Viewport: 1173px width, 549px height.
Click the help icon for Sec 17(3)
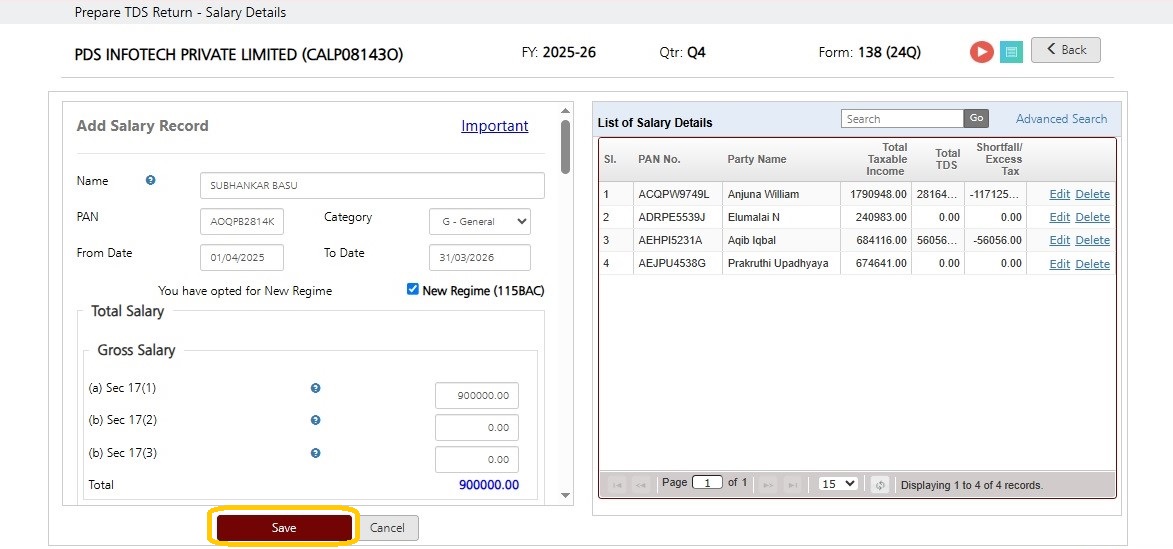(x=316, y=453)
